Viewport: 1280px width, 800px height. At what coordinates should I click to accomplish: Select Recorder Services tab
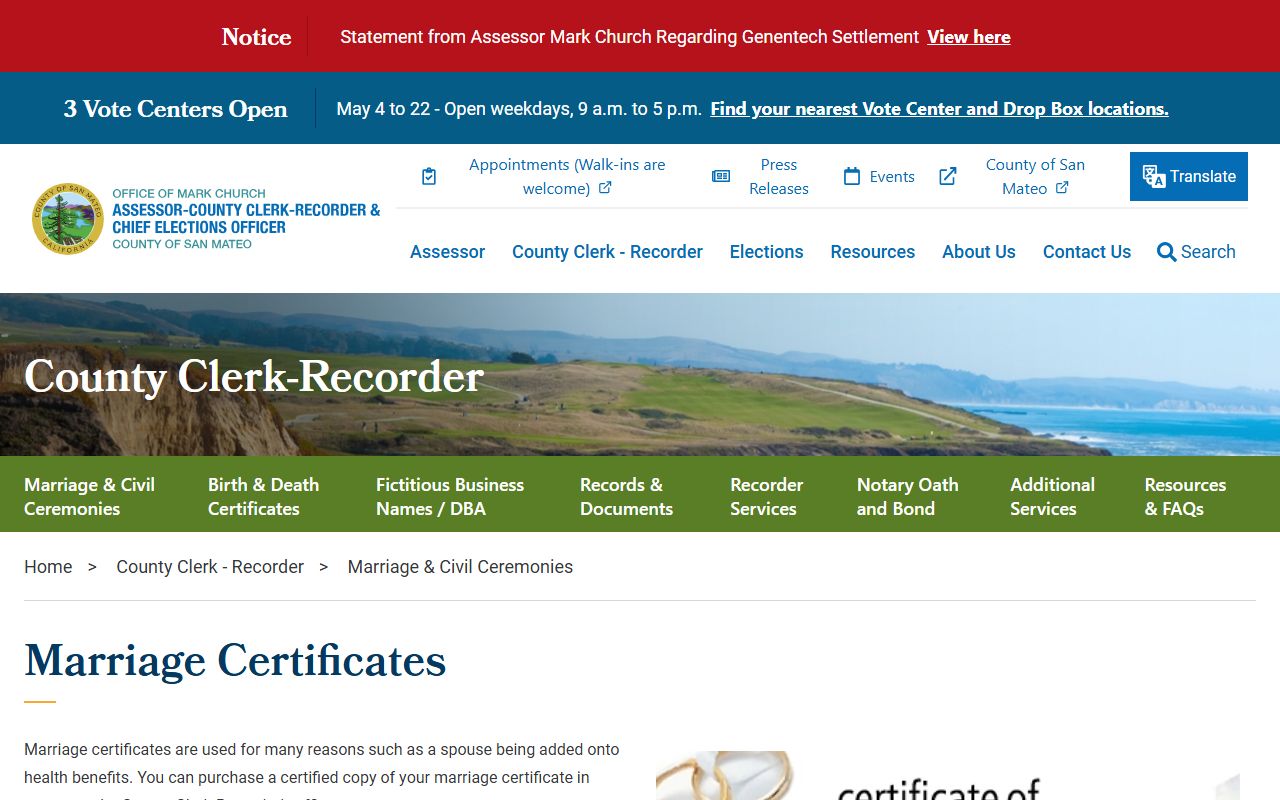[x=766, y=496]
